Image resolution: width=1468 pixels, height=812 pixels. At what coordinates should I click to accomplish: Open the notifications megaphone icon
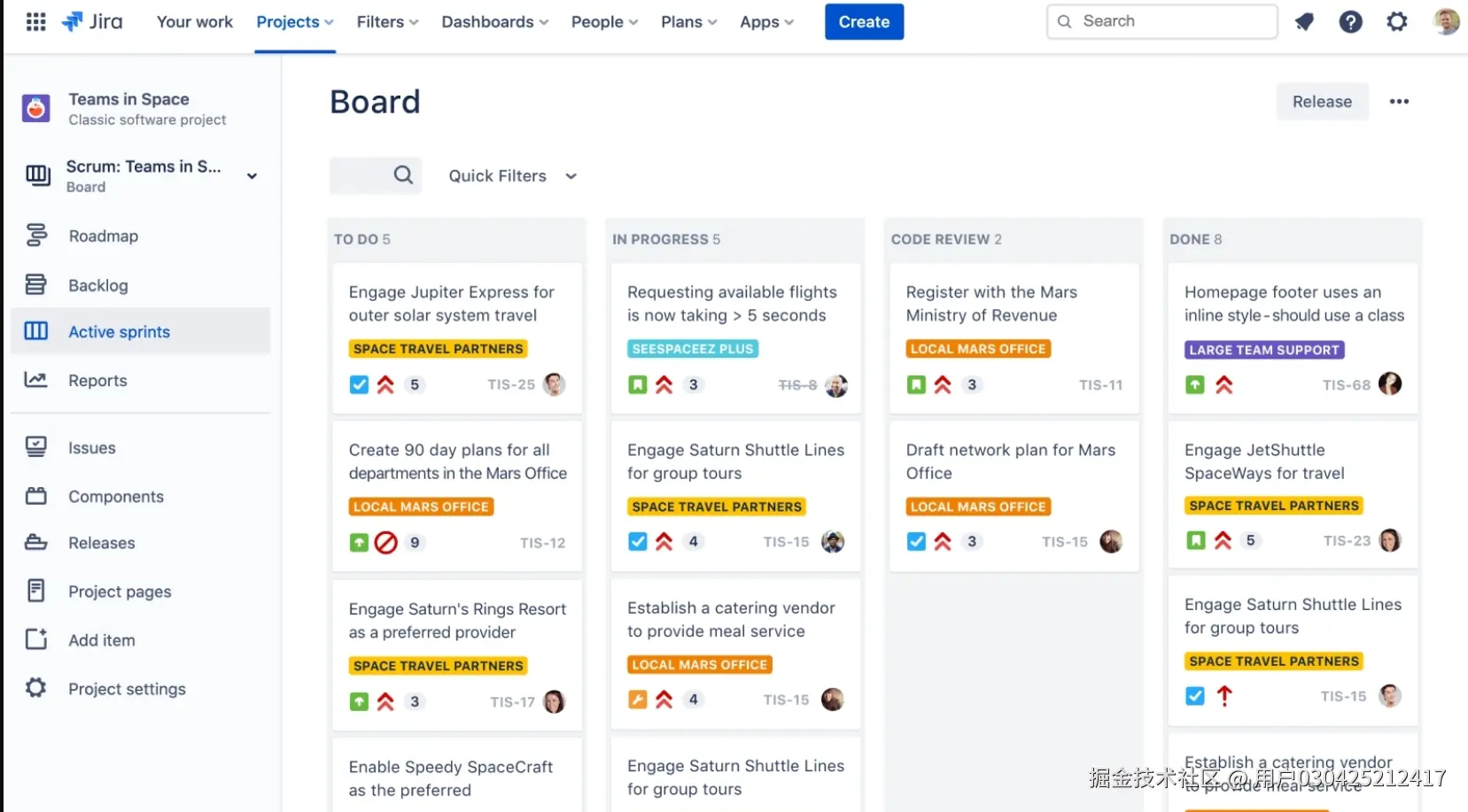click(x=1304, y=21)
